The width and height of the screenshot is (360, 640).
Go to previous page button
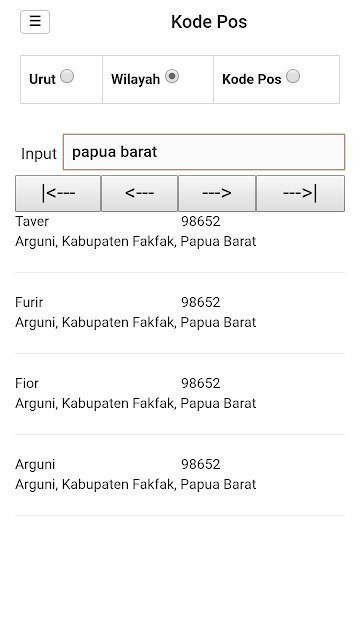140,193
